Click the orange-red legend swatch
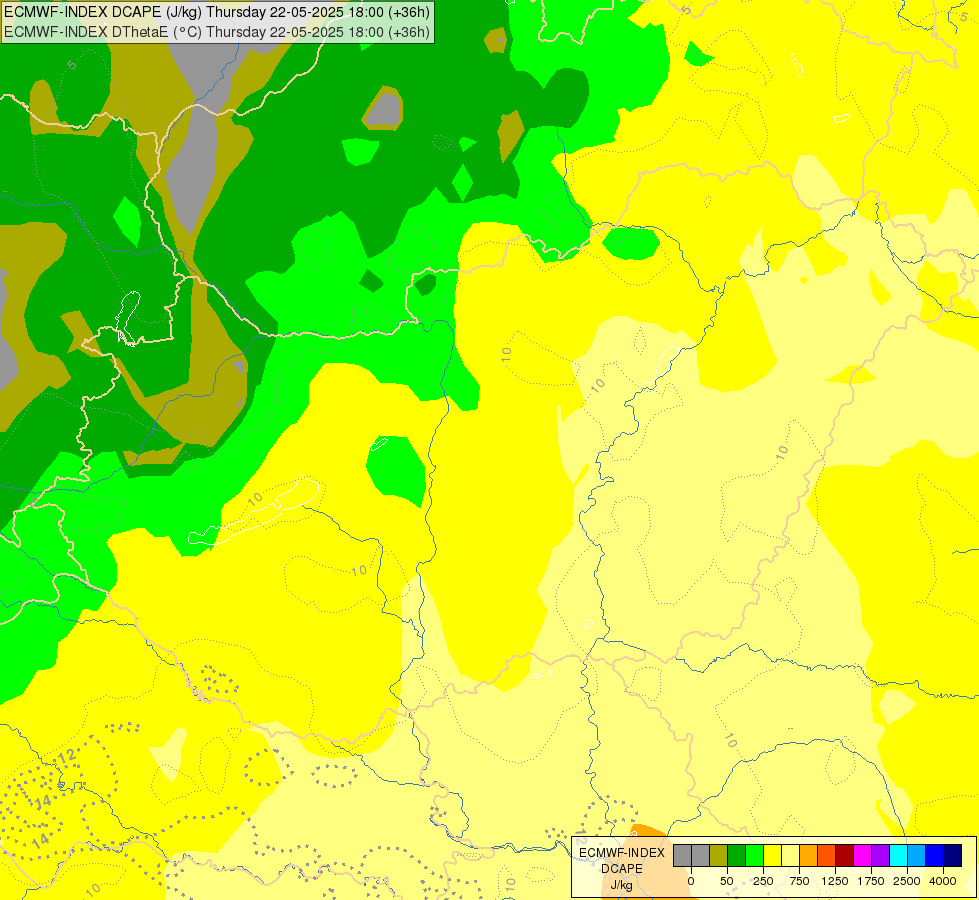This screenshot has height=900, width=979. (827, 856)
